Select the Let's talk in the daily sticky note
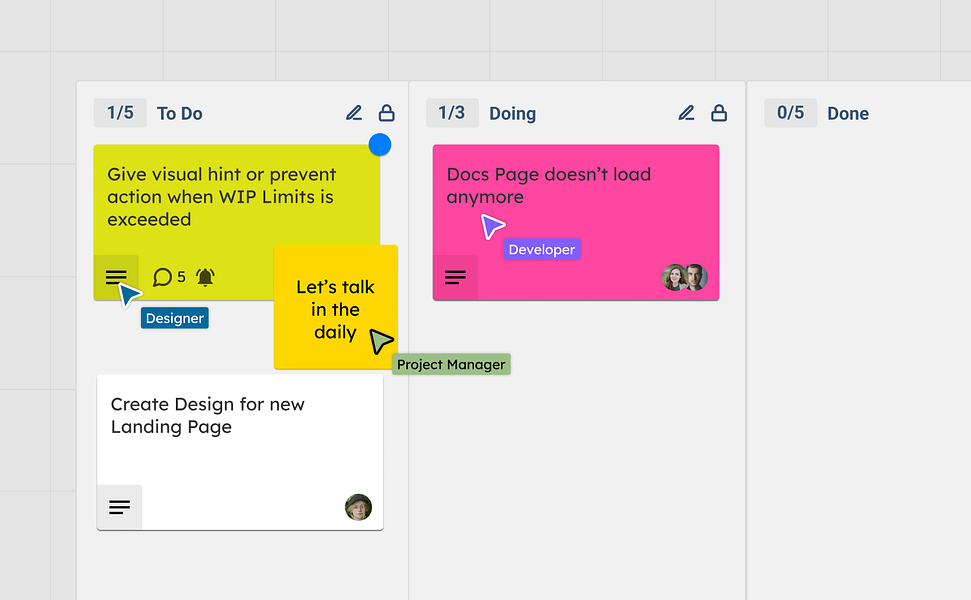This screenshot has height=600, width=971. pyautogui.click(x=336, y=307)
